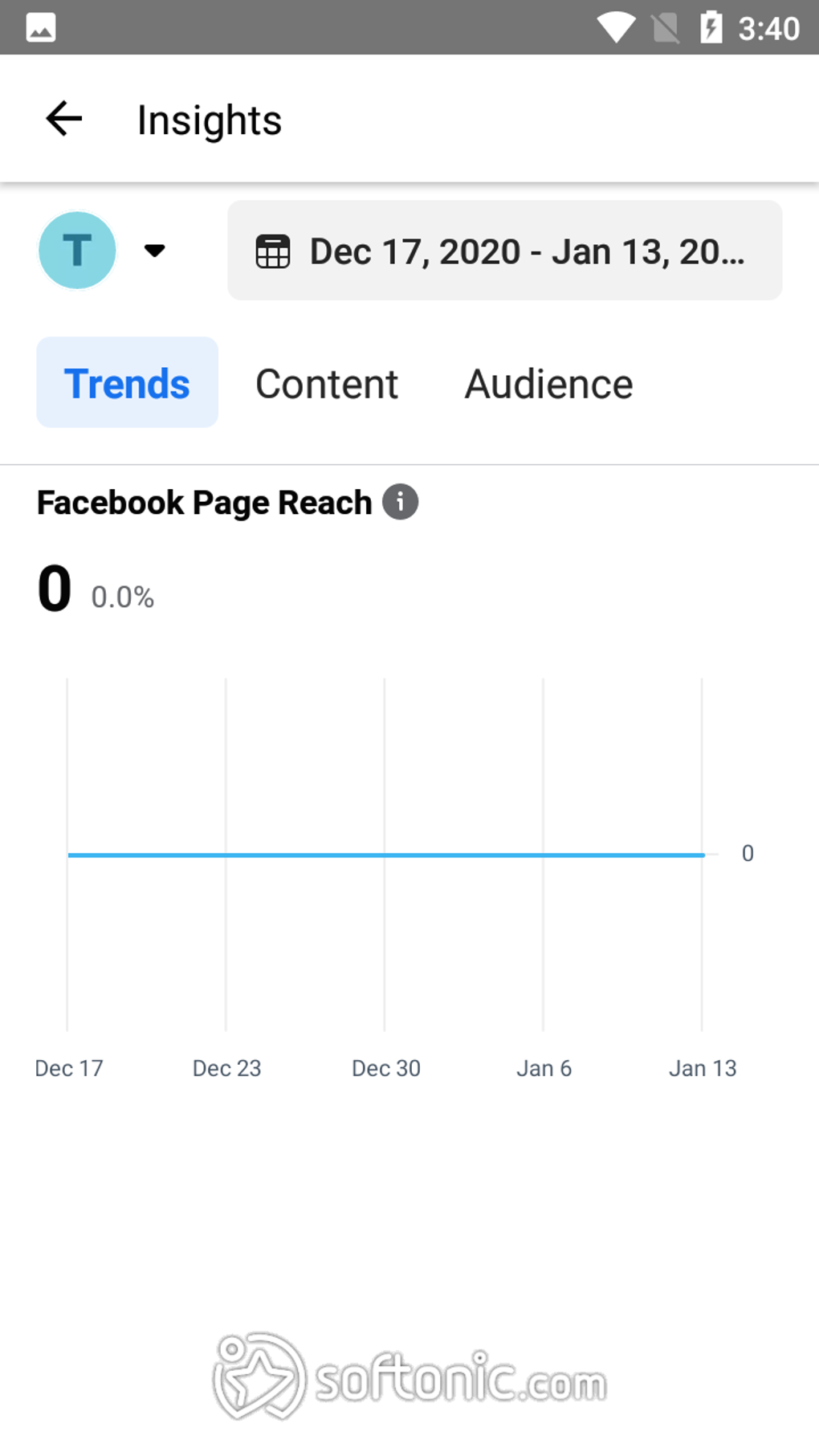819x1456 pixels.
Task: Tap the image notification icon in status bar
Action: click(x=41, y=28)
